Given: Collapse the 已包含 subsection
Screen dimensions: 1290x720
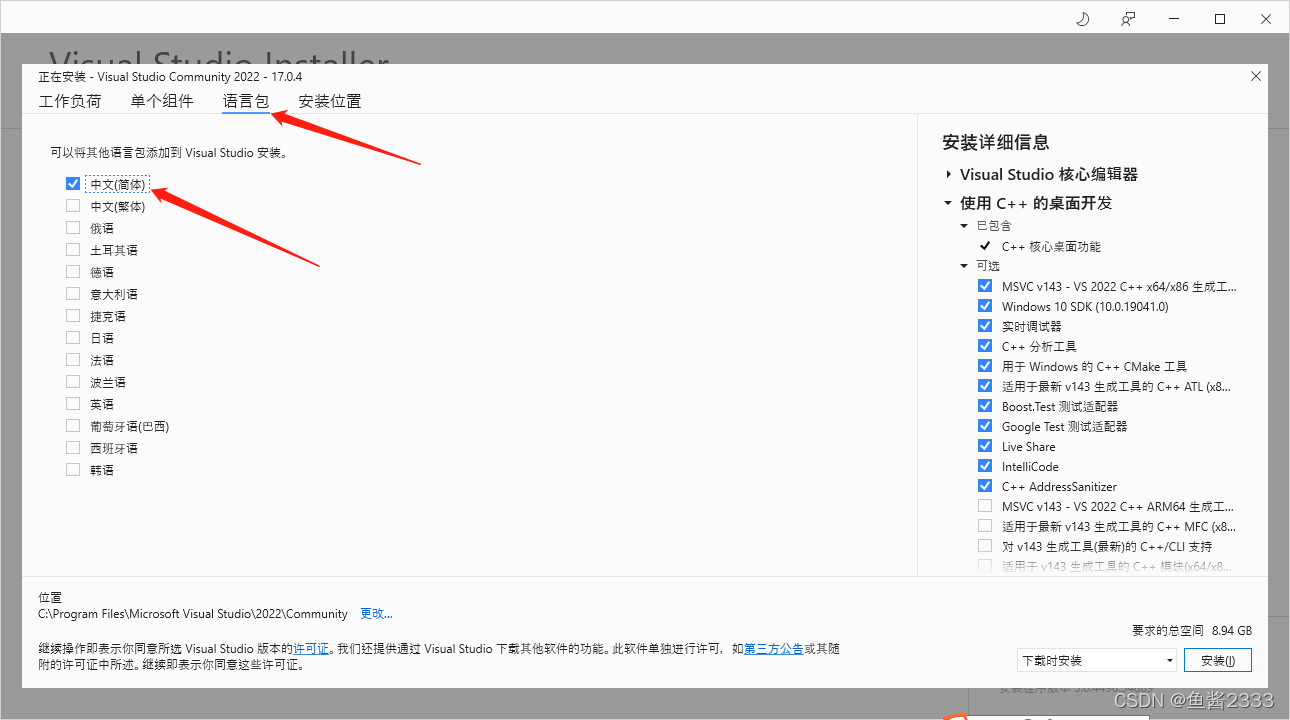Looking at the screenshot, I should point(965,226).
